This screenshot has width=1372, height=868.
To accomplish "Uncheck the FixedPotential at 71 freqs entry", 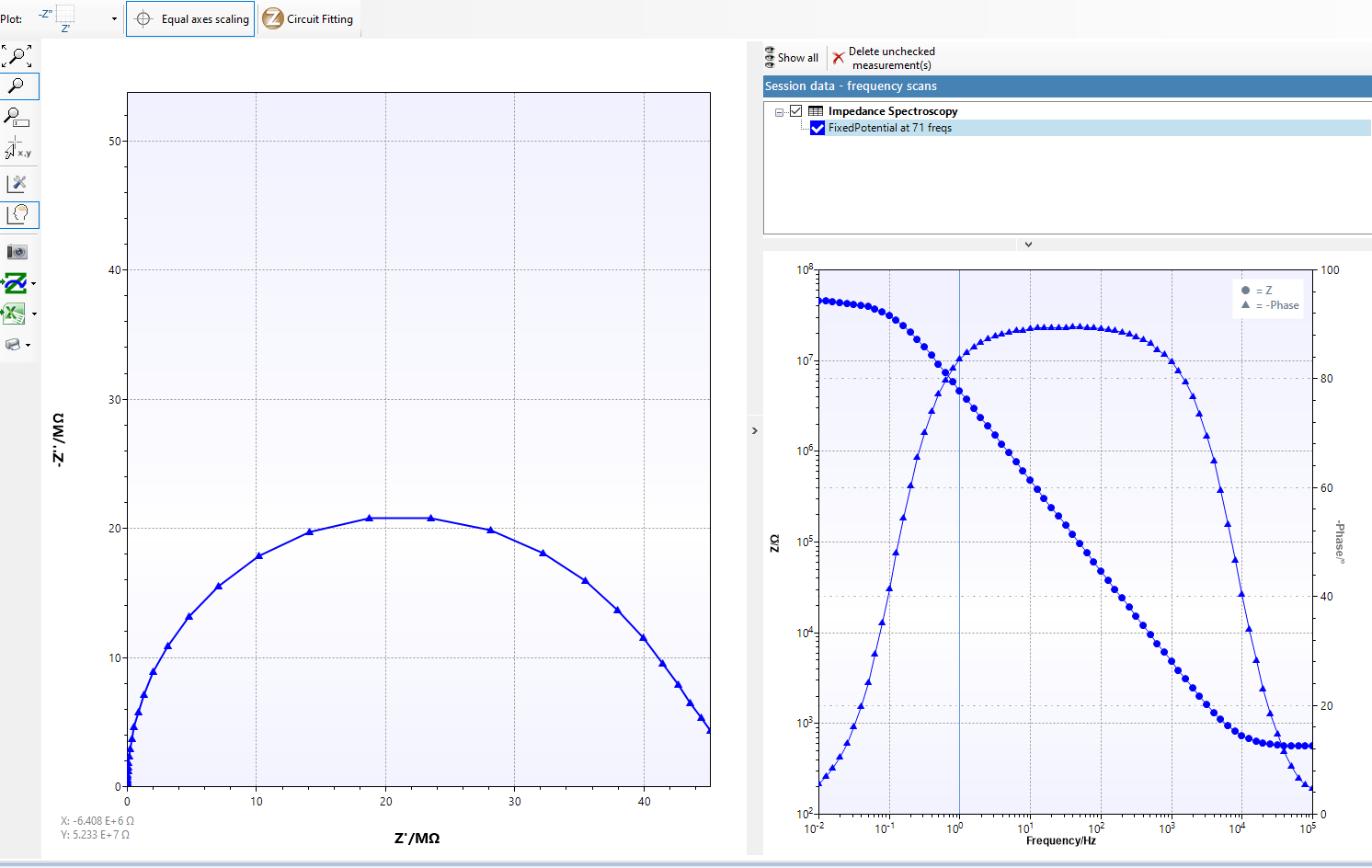I will 817,128.
